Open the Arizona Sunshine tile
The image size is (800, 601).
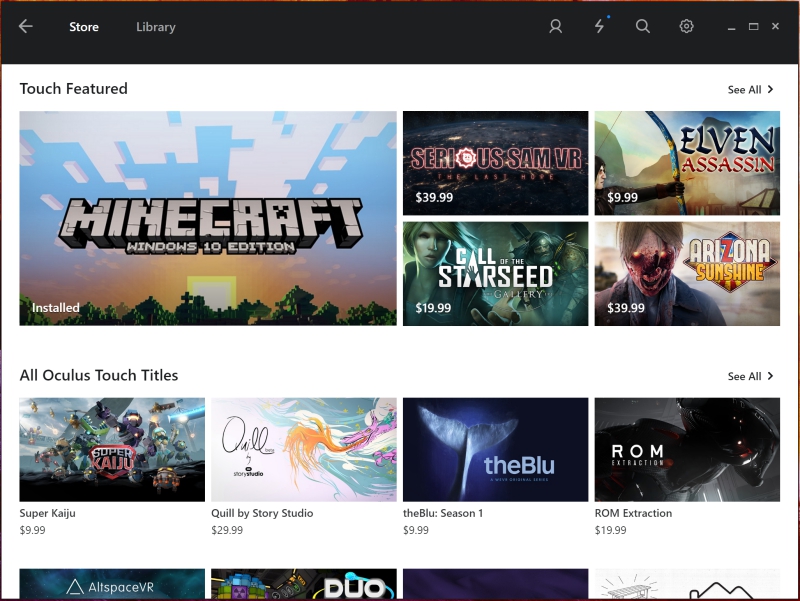[687, 273]
